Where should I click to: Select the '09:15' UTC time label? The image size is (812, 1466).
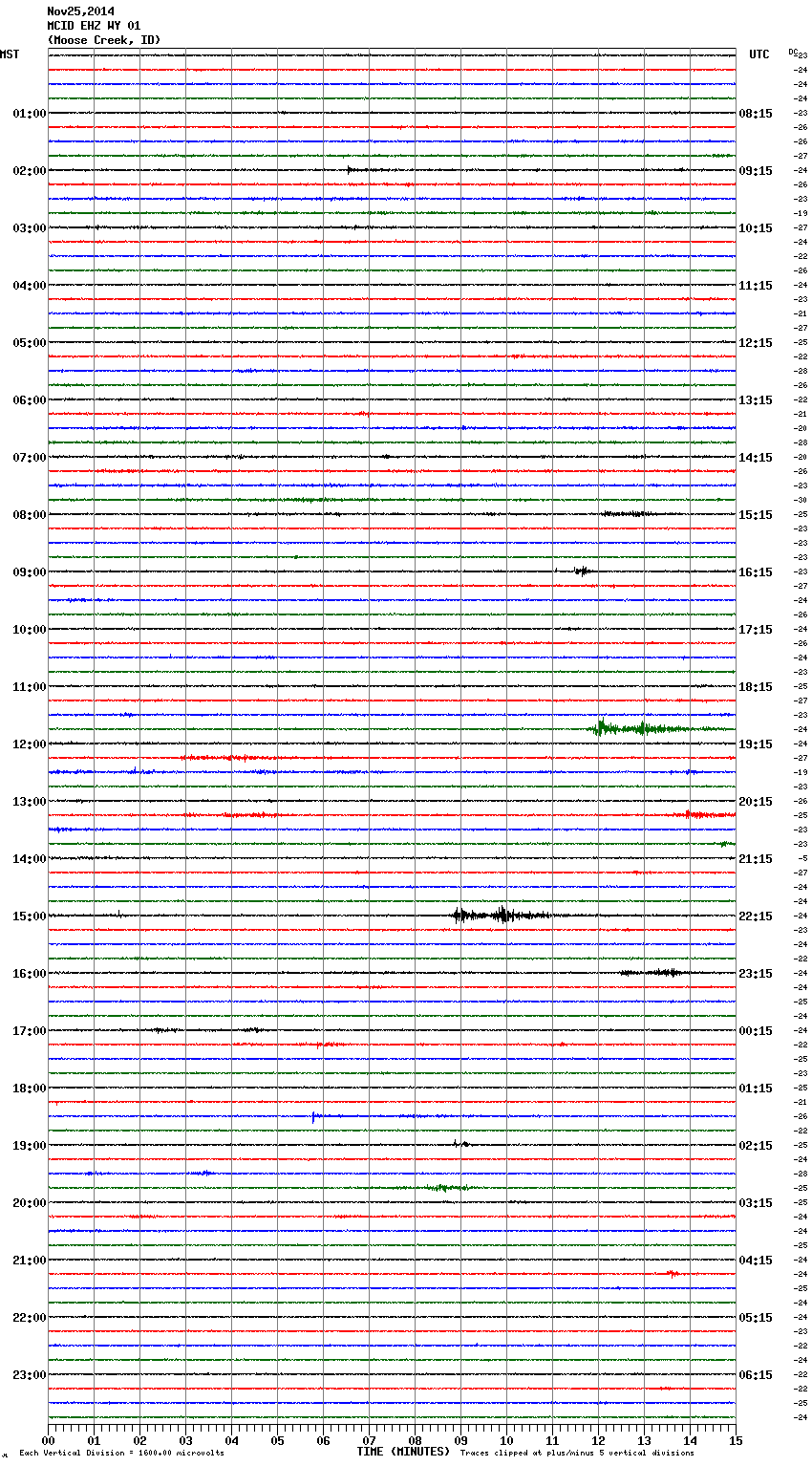coord(756,171)
